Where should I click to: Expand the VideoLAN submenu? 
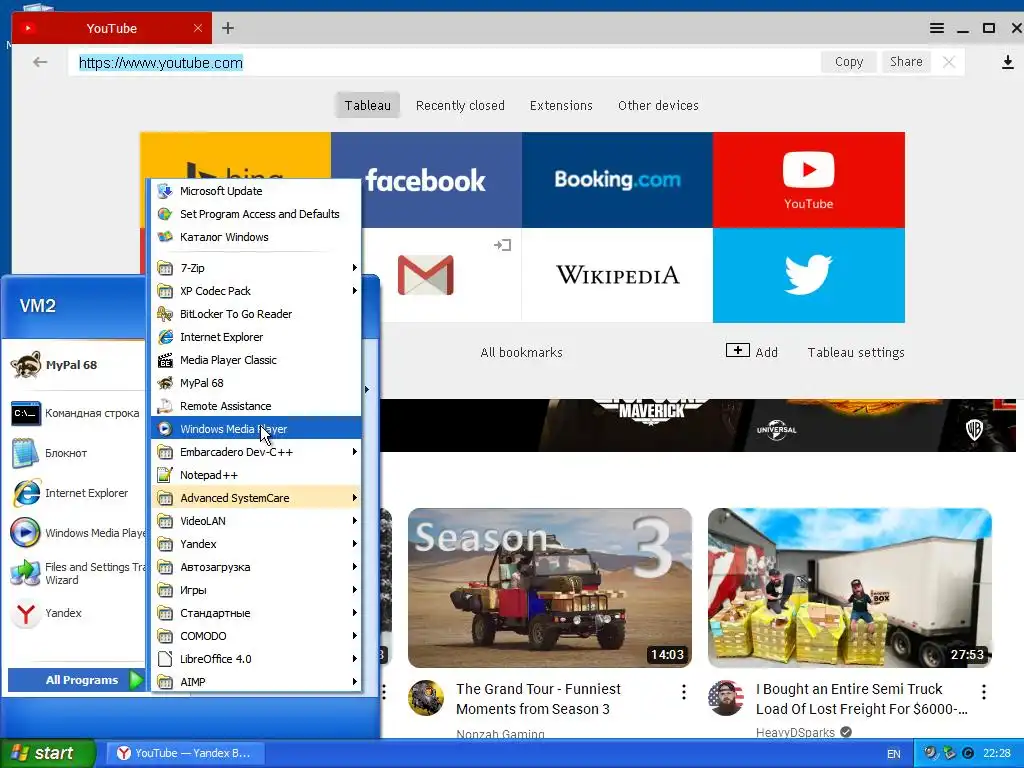point(256,520)
